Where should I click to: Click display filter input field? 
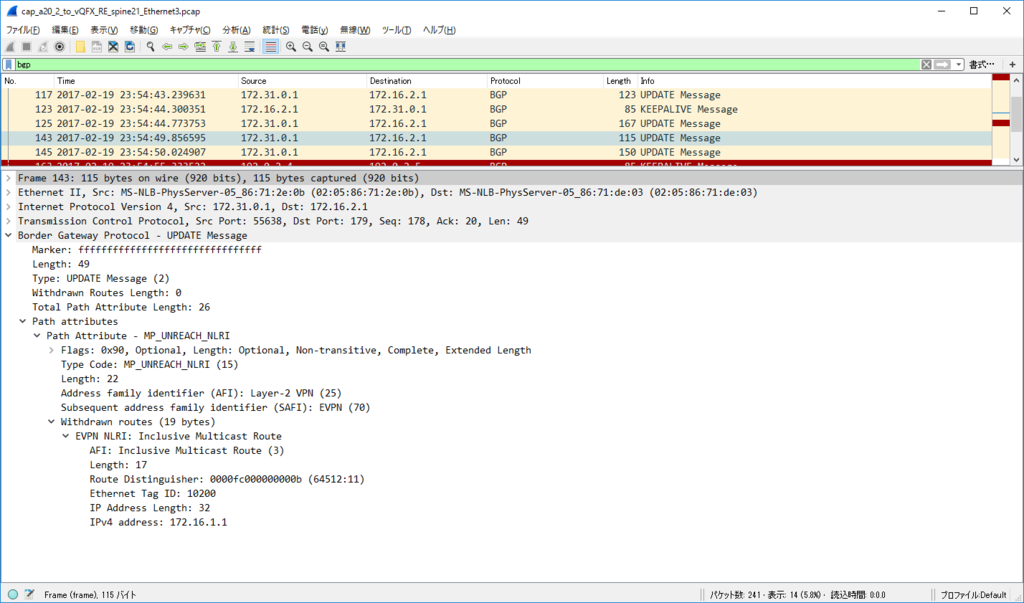[x=467, y=65]
